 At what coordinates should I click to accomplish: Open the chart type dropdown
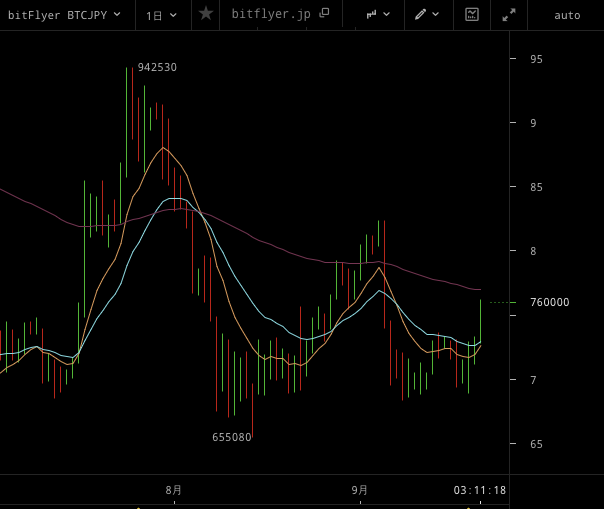click(378, 15)
